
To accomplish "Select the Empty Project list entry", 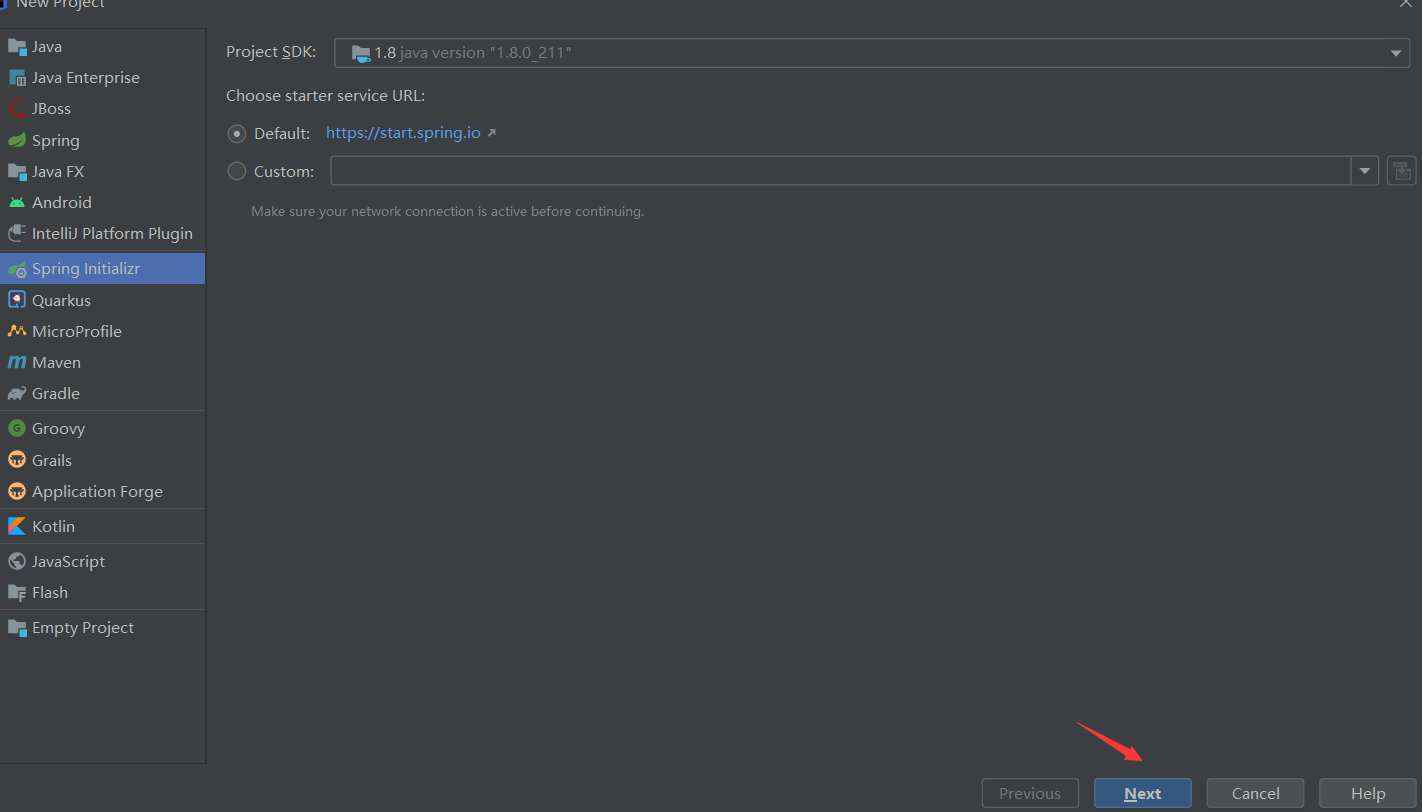I will pyautogui.click(x=102, y=627).
